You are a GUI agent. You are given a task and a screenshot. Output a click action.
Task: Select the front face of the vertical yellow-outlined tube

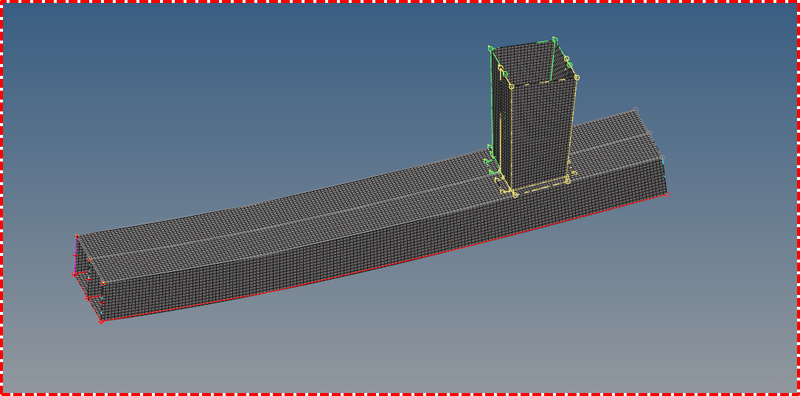541,134
